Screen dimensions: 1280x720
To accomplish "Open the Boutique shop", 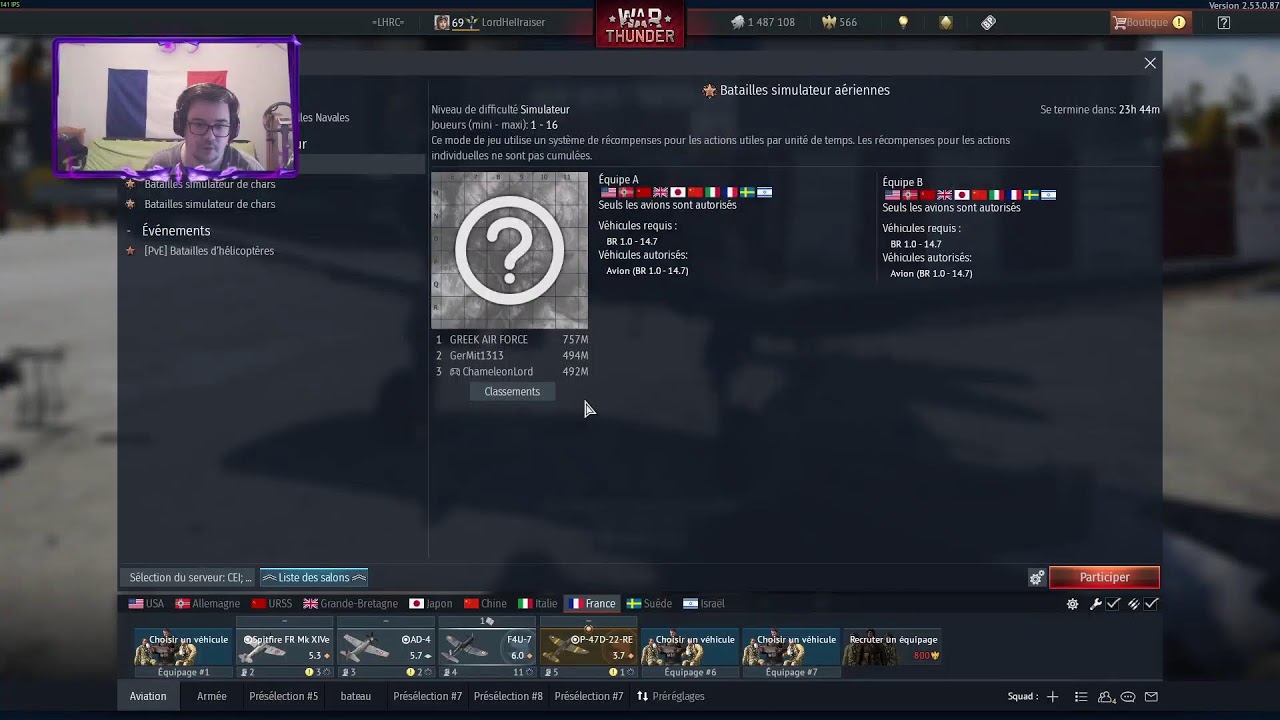I will point(1149,22).
